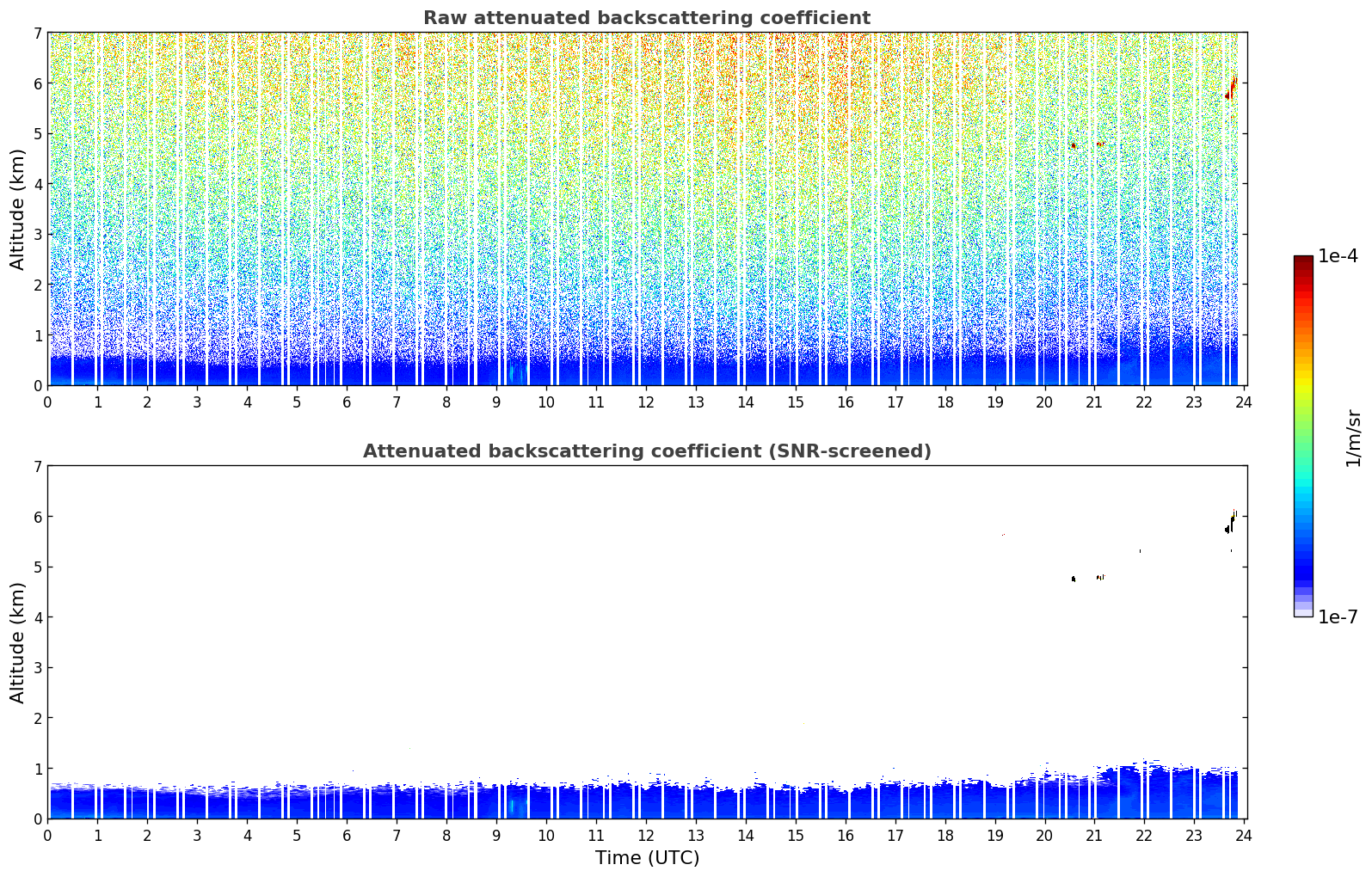This screenshot has height=877, width=1372.
Task: Click the title "Raw attenuated backscattering coefficient"
Action: pyautogui.click(x=646, y=18)
